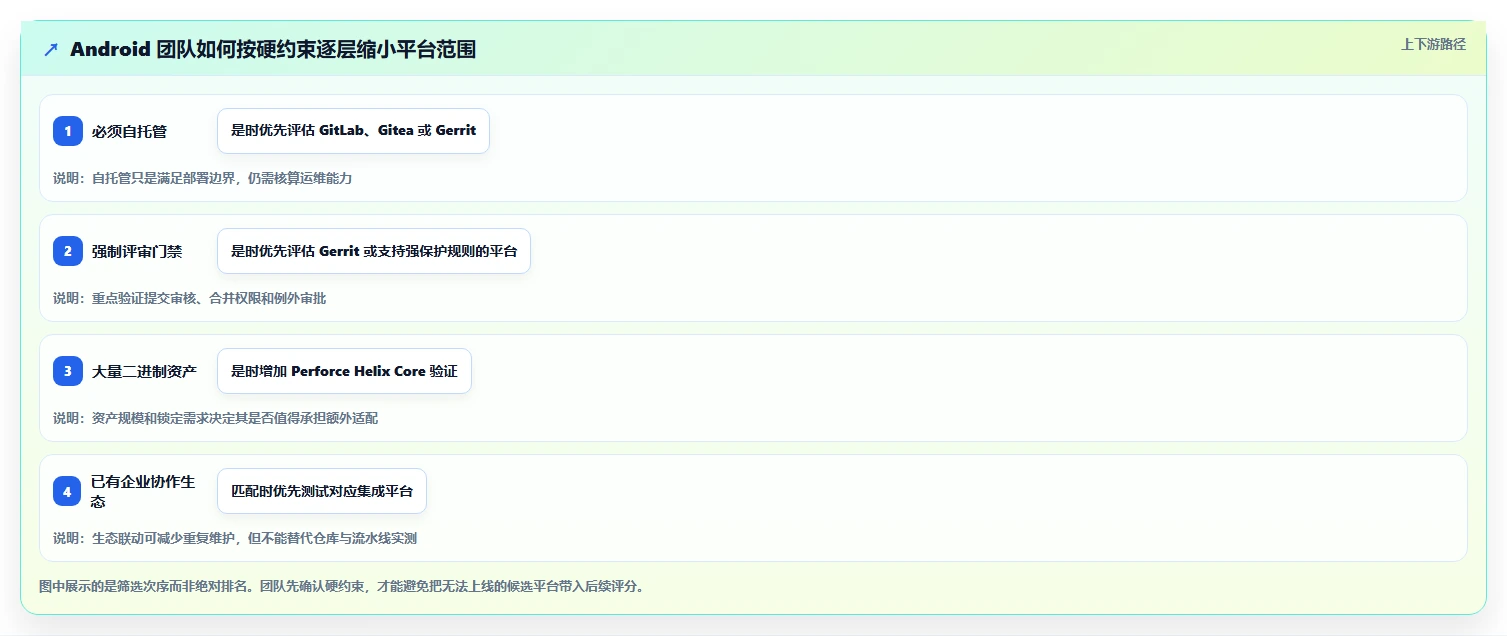Click step number 4 badge

[x=68, y=491]
